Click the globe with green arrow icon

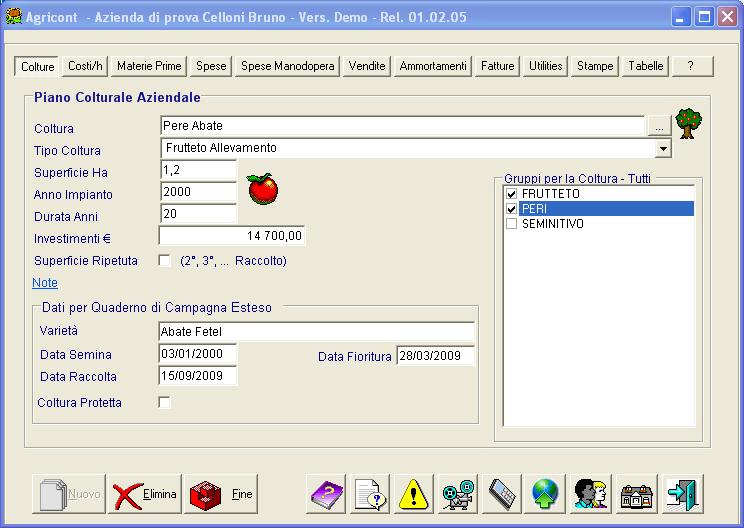546,494
